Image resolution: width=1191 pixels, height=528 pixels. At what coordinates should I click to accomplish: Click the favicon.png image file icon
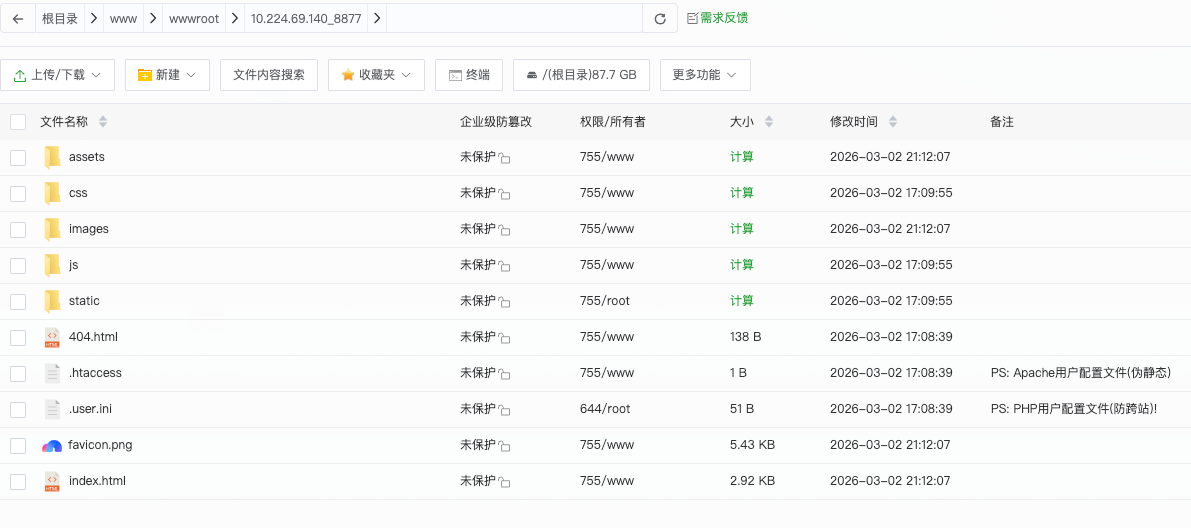point(52,445)
